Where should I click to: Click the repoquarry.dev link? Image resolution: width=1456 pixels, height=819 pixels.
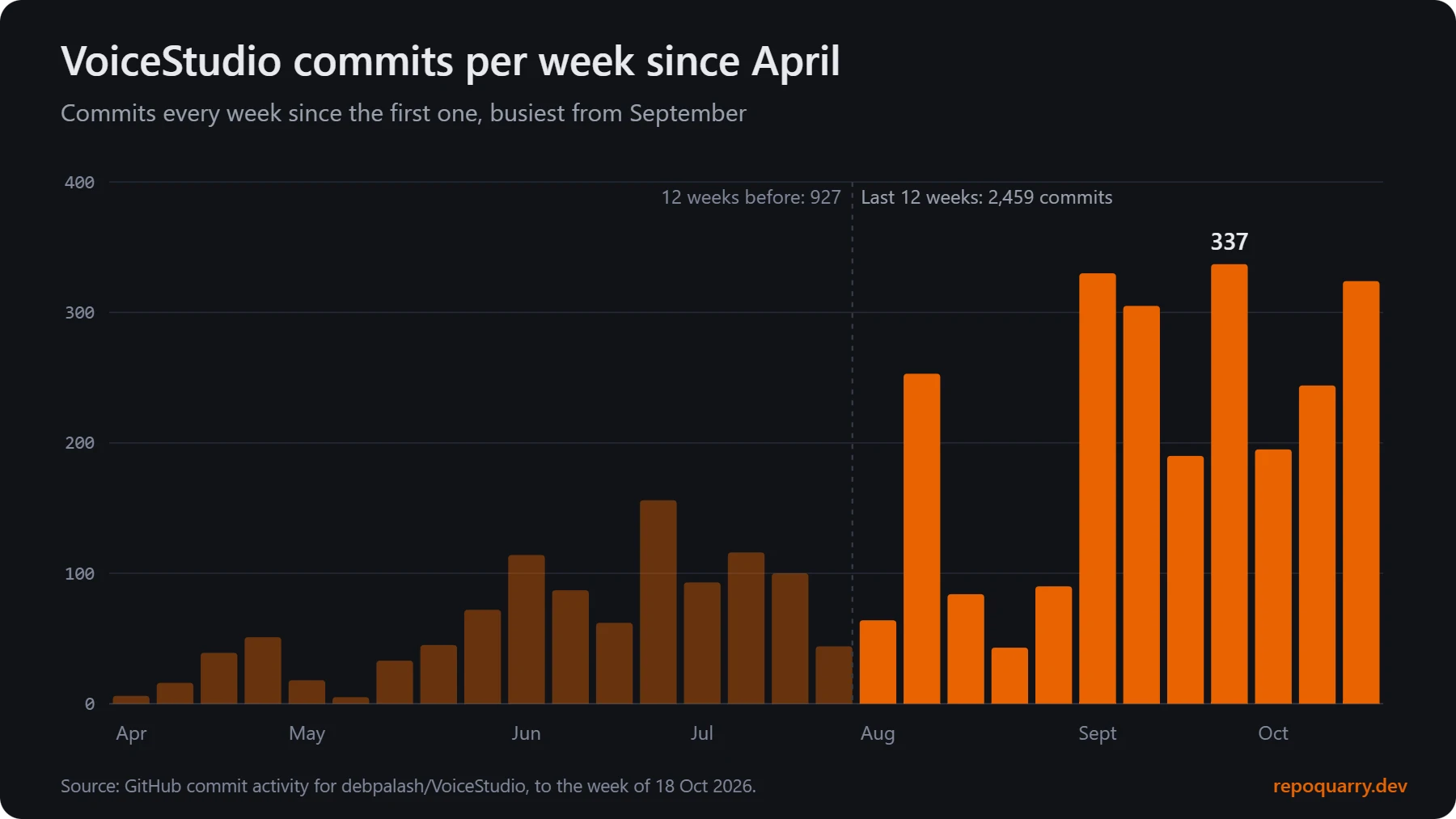(1340, 786)
